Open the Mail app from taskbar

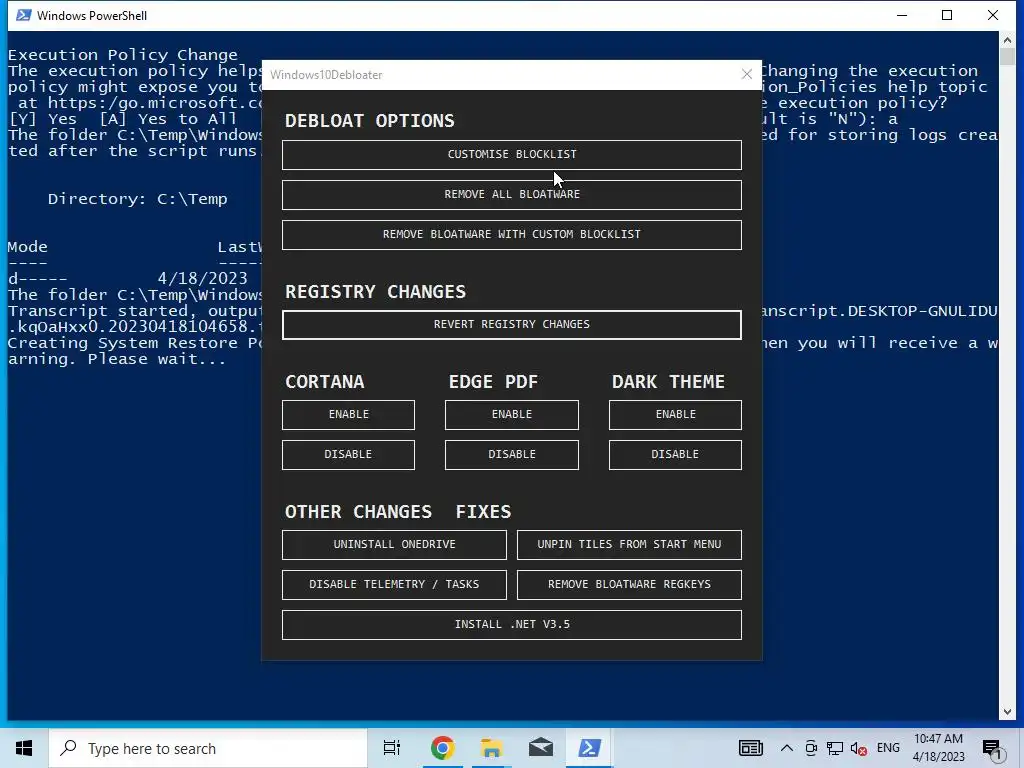541,748
